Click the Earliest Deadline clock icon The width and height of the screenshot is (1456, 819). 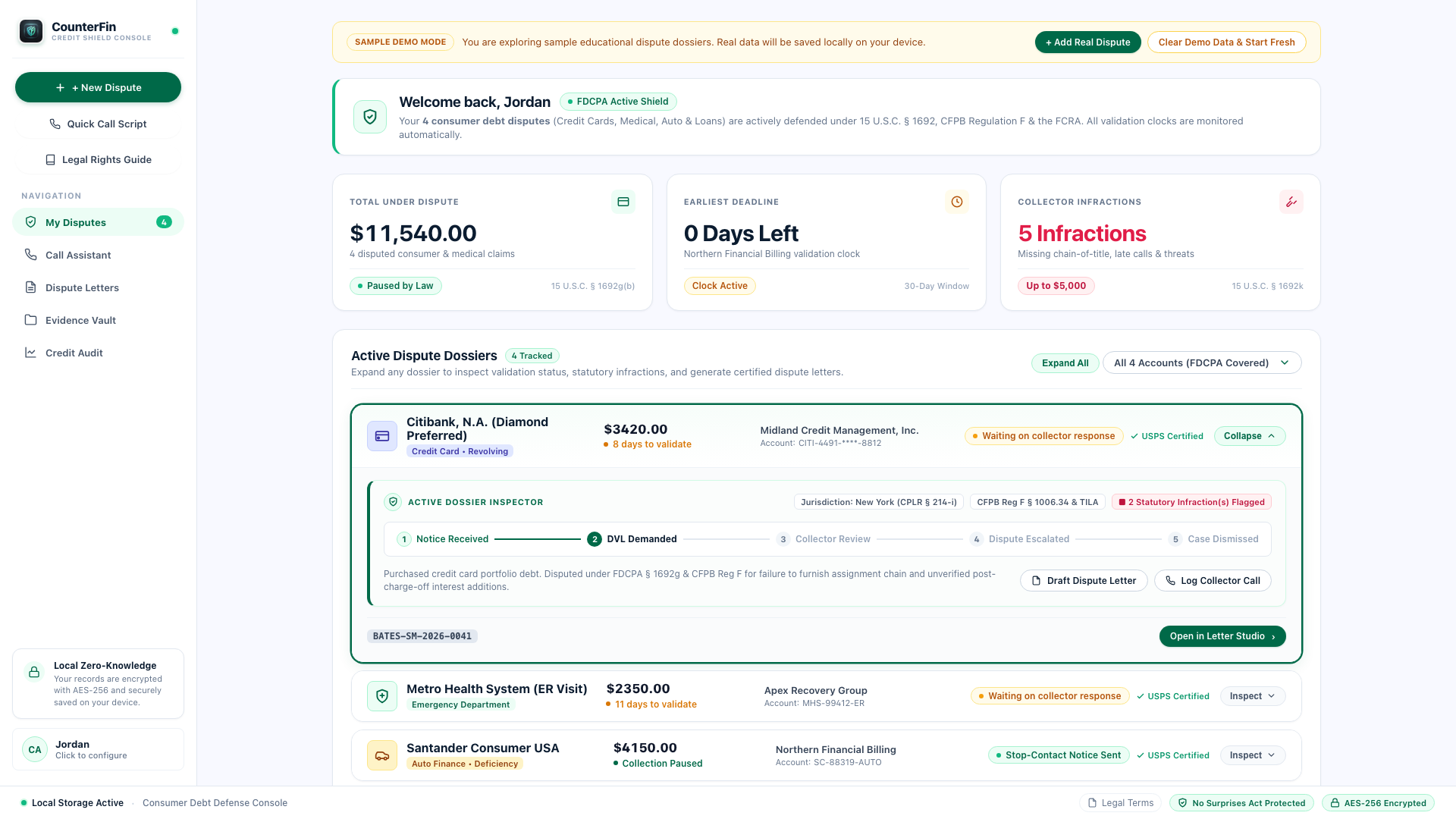[x=957, y=202]
